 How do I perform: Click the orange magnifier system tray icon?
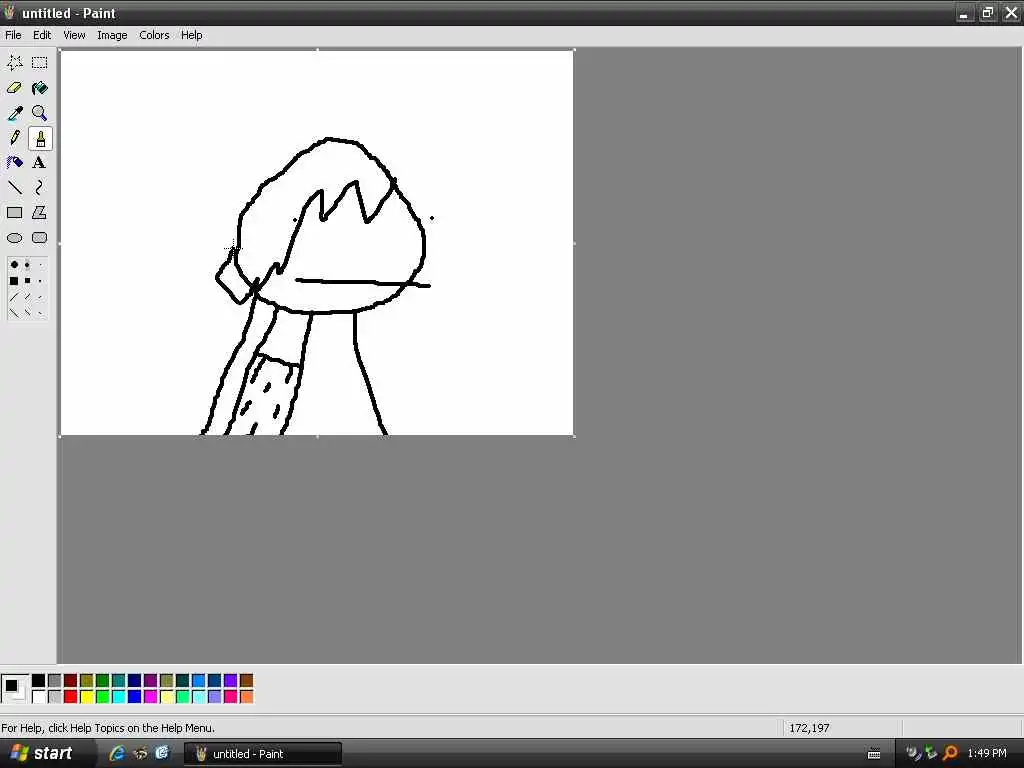point(950,753)
